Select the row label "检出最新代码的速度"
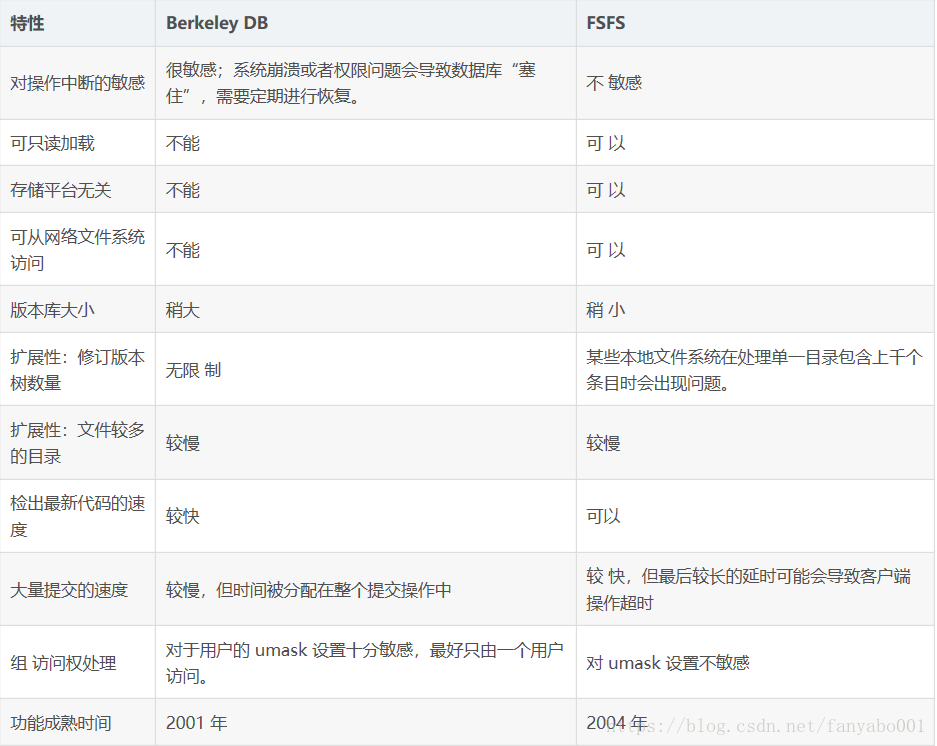937x746 pixels. [x=78, y=516]
